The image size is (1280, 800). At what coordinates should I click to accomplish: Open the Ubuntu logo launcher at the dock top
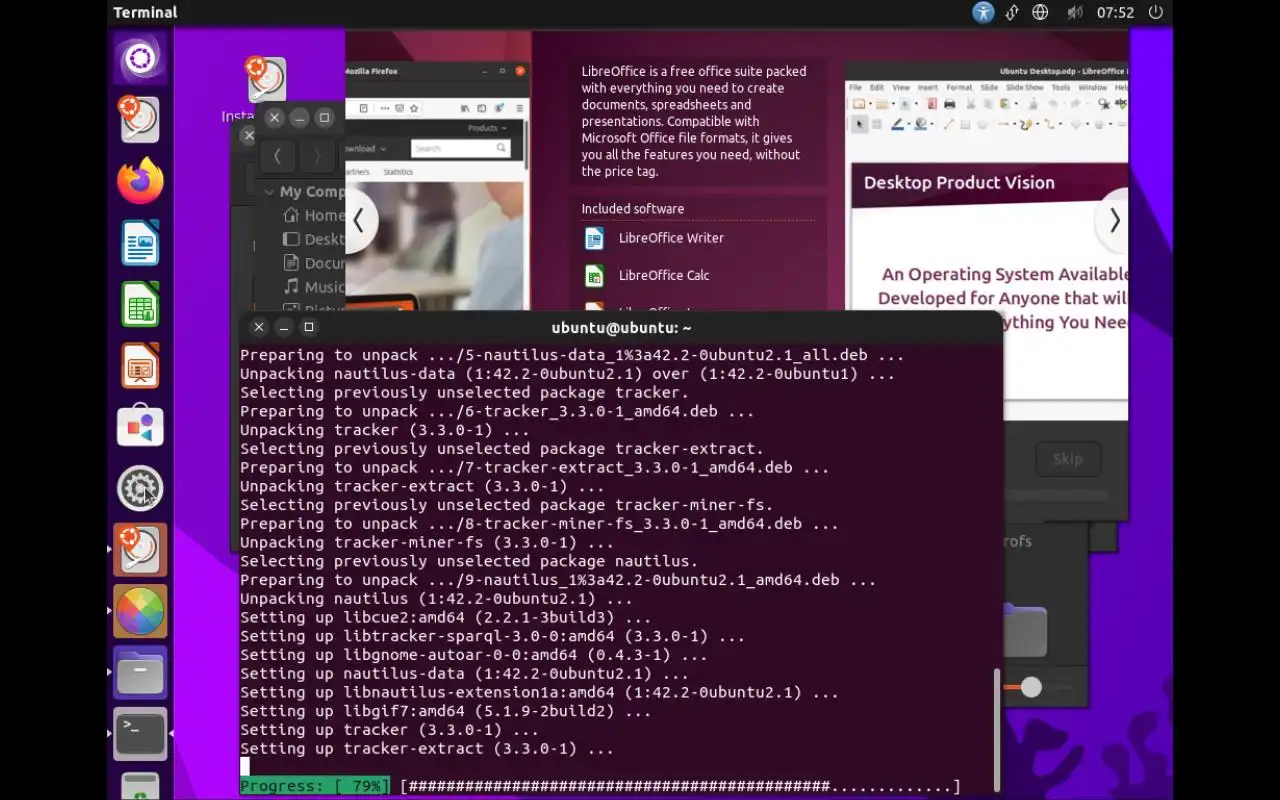[x=140, y=59]
